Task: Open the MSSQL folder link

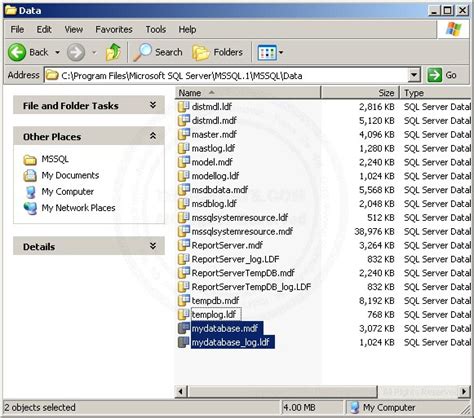Action: (55, 159)
